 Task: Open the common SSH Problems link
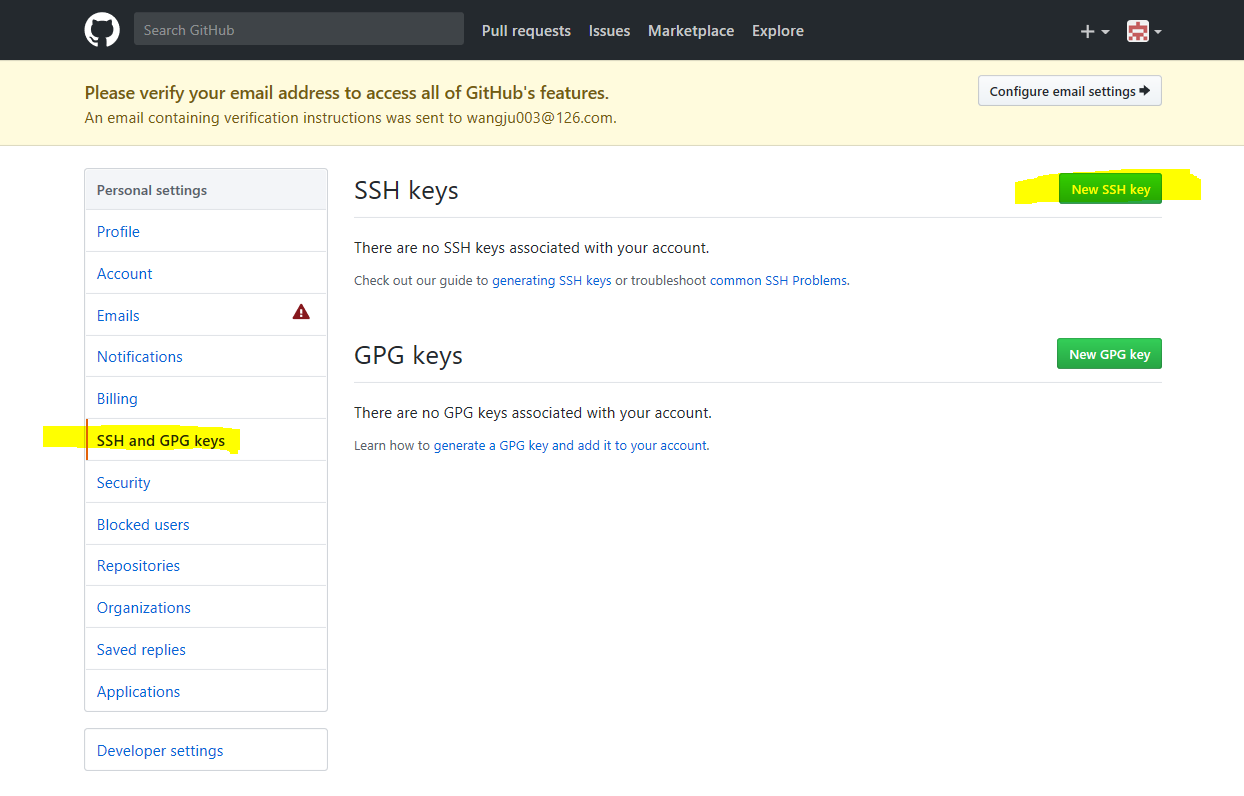click(778, 281)
